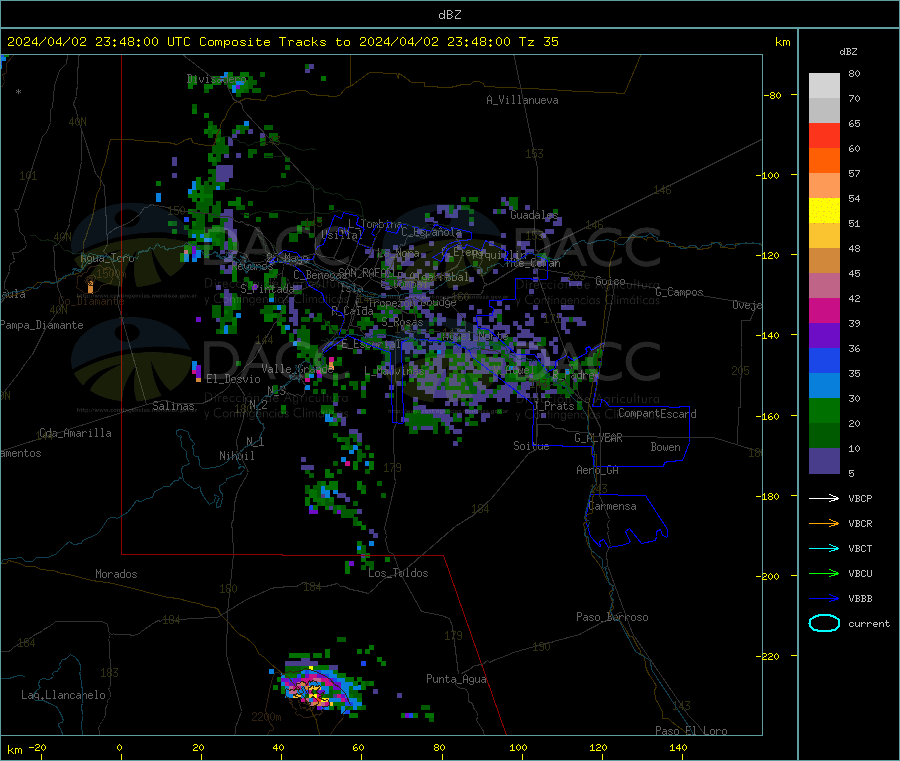Click the 'Pampa_Diamante' map label
The image size is (900, 761).
click(x=41, y=325)
